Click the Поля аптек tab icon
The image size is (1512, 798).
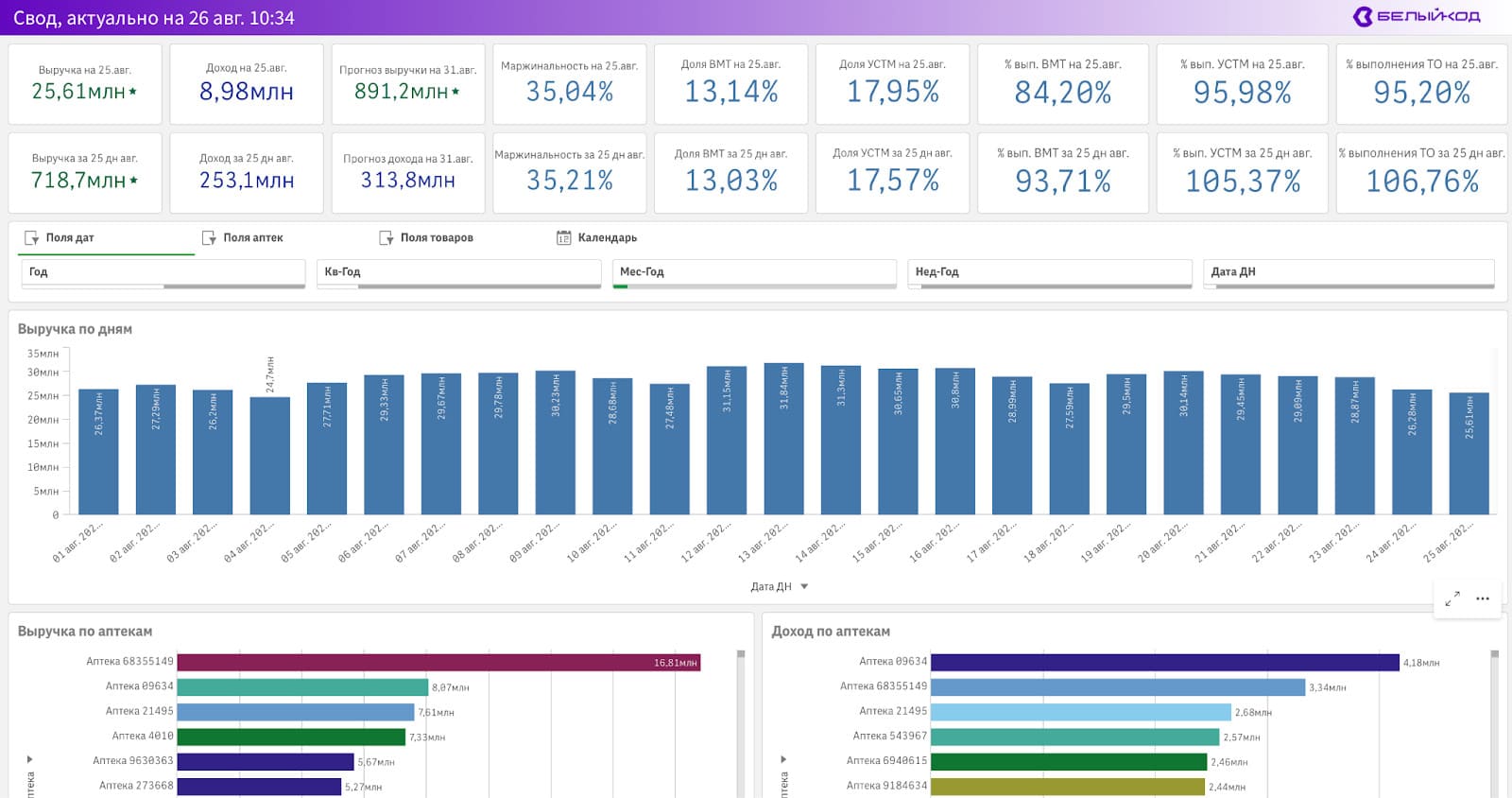pos(209,238)
